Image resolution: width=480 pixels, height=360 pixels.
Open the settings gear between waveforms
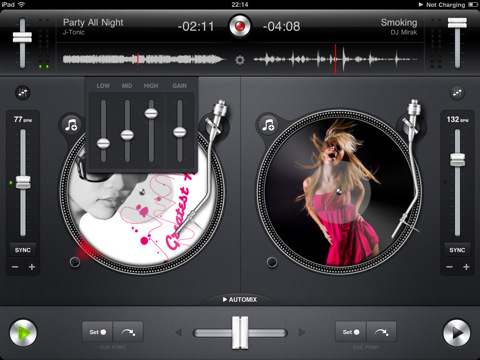click(x=240, y=60)
